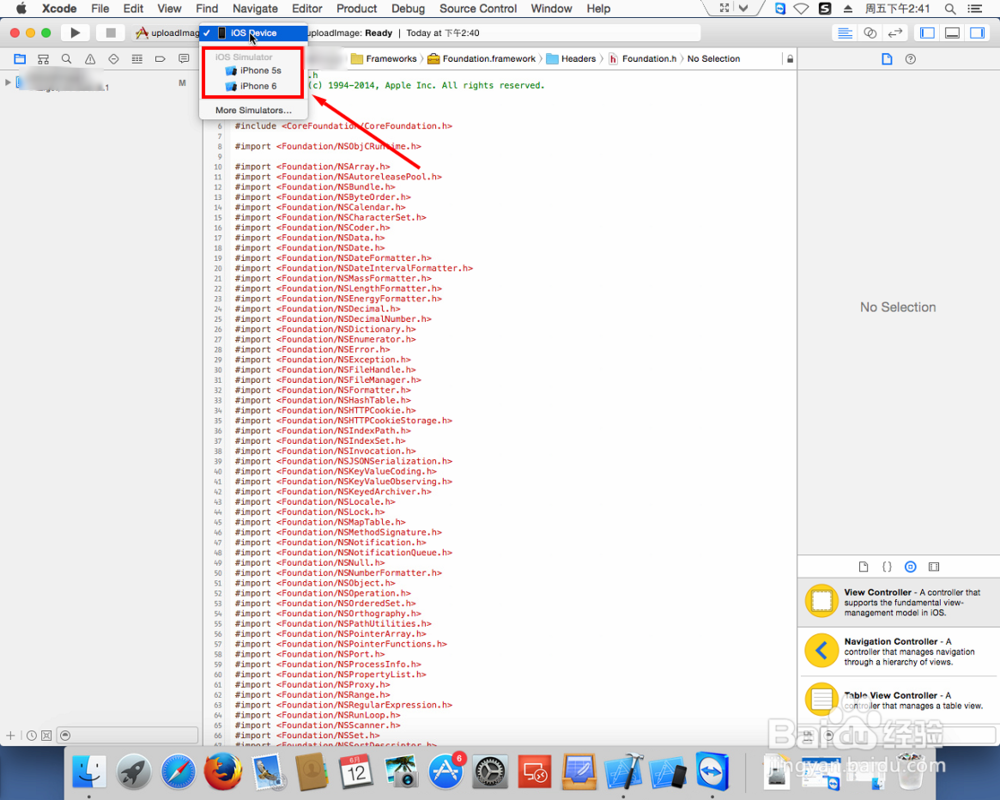
Task: Select iOS Device in destination menu
Action: tap(254, 33)
